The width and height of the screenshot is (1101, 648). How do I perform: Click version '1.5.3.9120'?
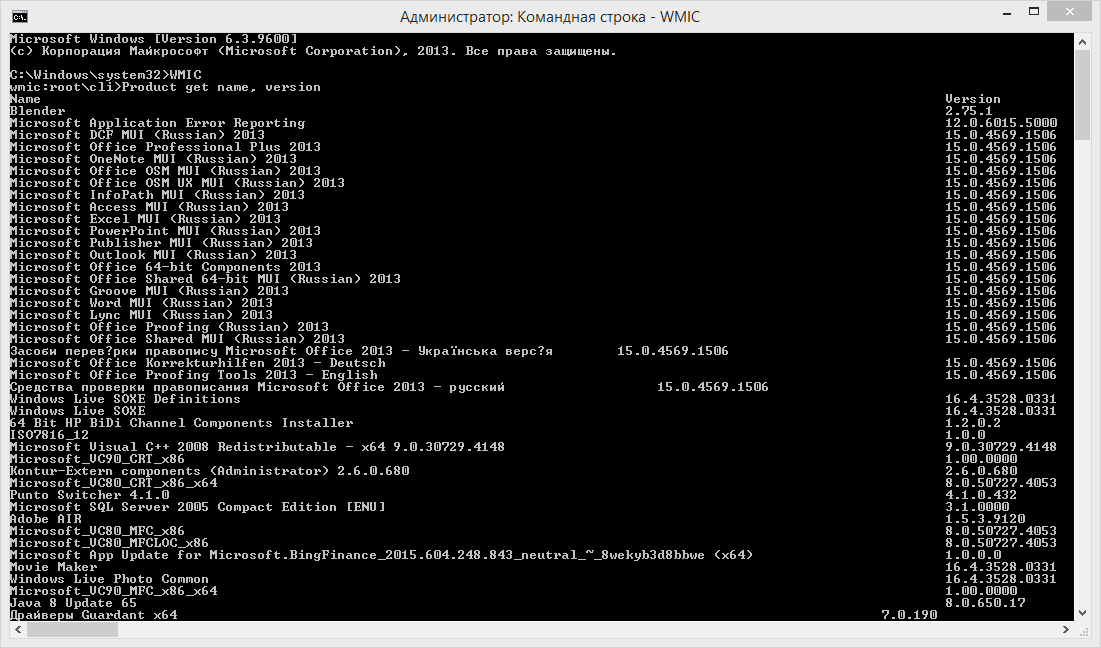(984, 519)
